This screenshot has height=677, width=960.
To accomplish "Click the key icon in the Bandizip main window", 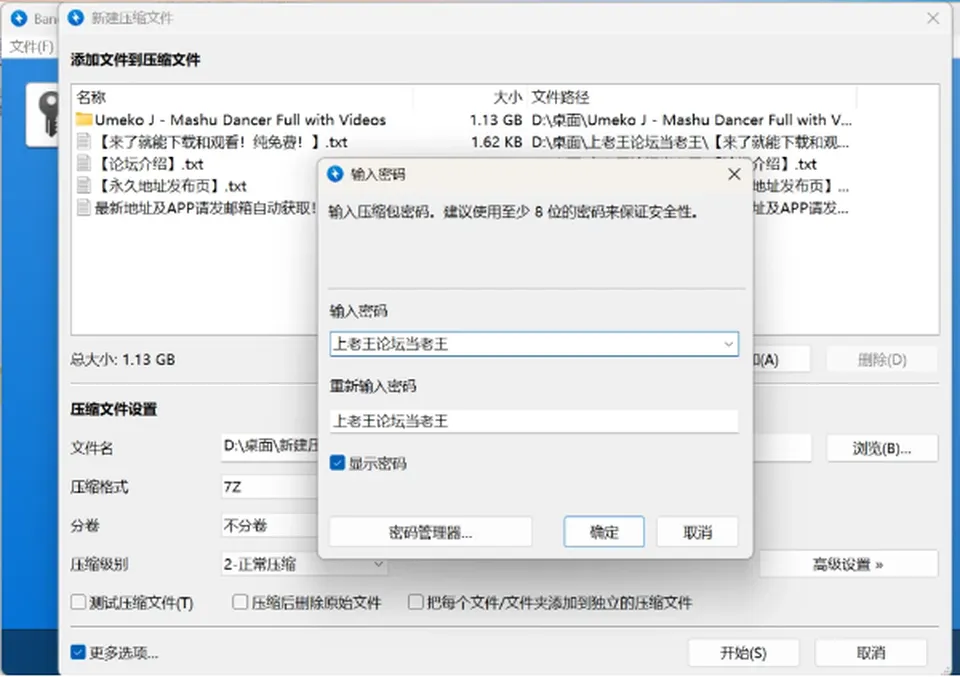I will click(47, 113).
